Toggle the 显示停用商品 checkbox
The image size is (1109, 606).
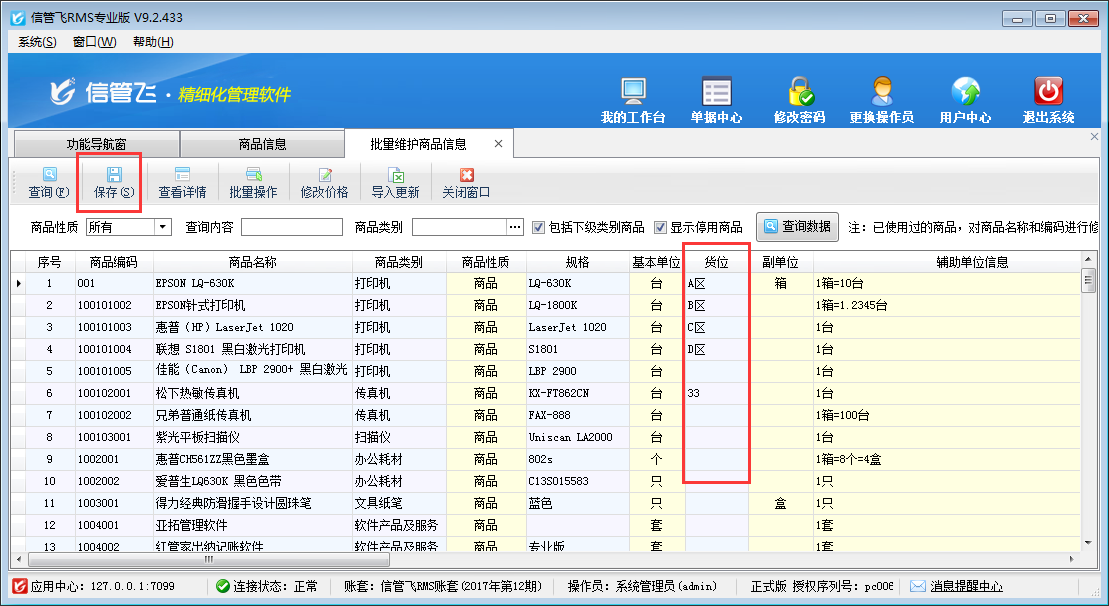click(660, 227)
